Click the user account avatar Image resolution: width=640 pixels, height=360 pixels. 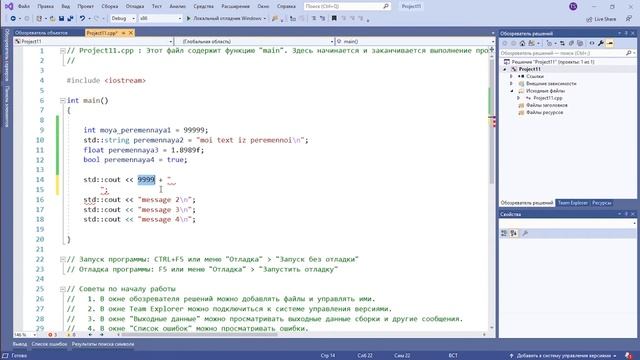[573, 7]
